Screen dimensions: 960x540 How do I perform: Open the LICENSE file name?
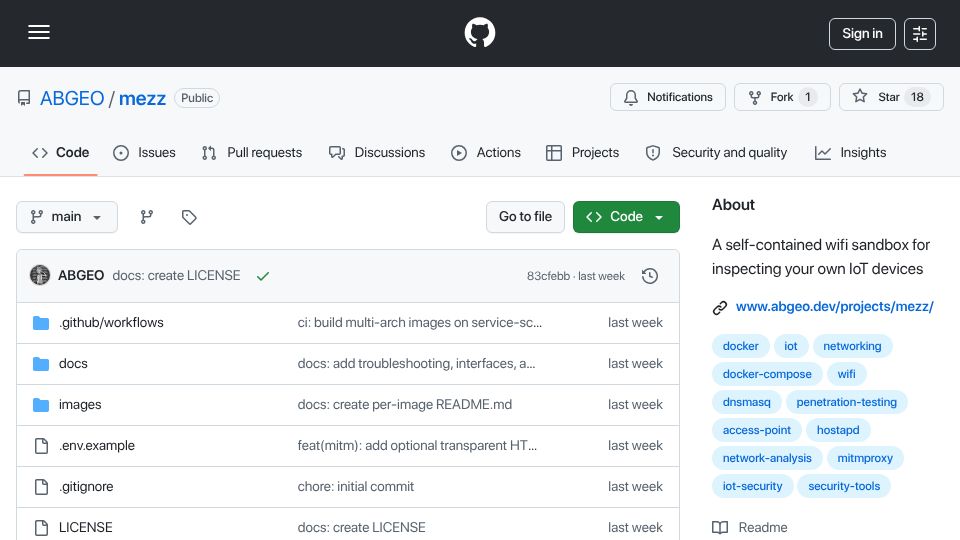coord(86,528)
